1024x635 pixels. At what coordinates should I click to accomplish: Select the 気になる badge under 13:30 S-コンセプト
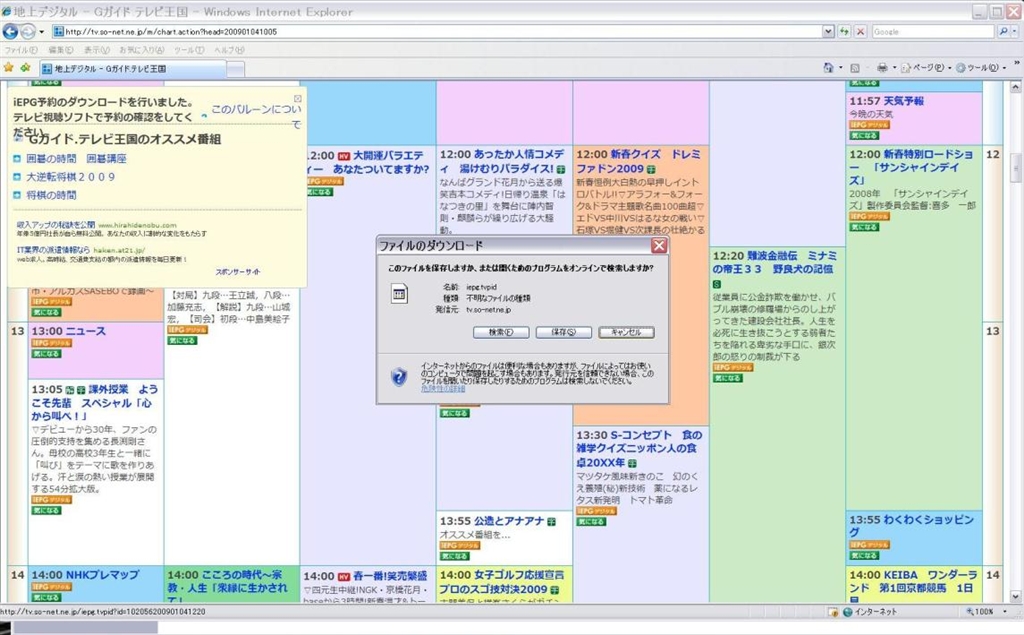click(x=591, y=522)
